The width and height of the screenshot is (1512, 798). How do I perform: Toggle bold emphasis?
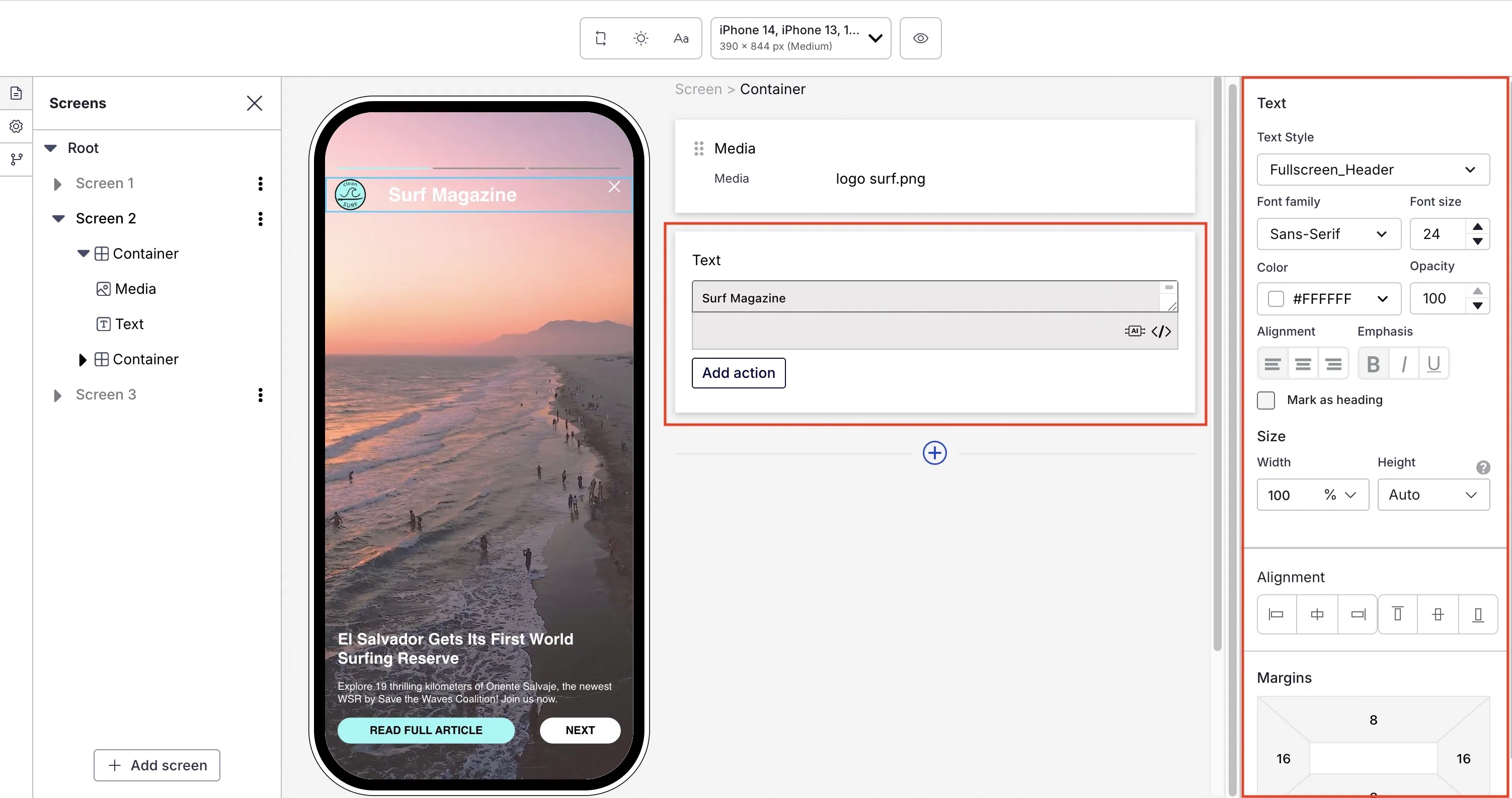coord(1373,364)
